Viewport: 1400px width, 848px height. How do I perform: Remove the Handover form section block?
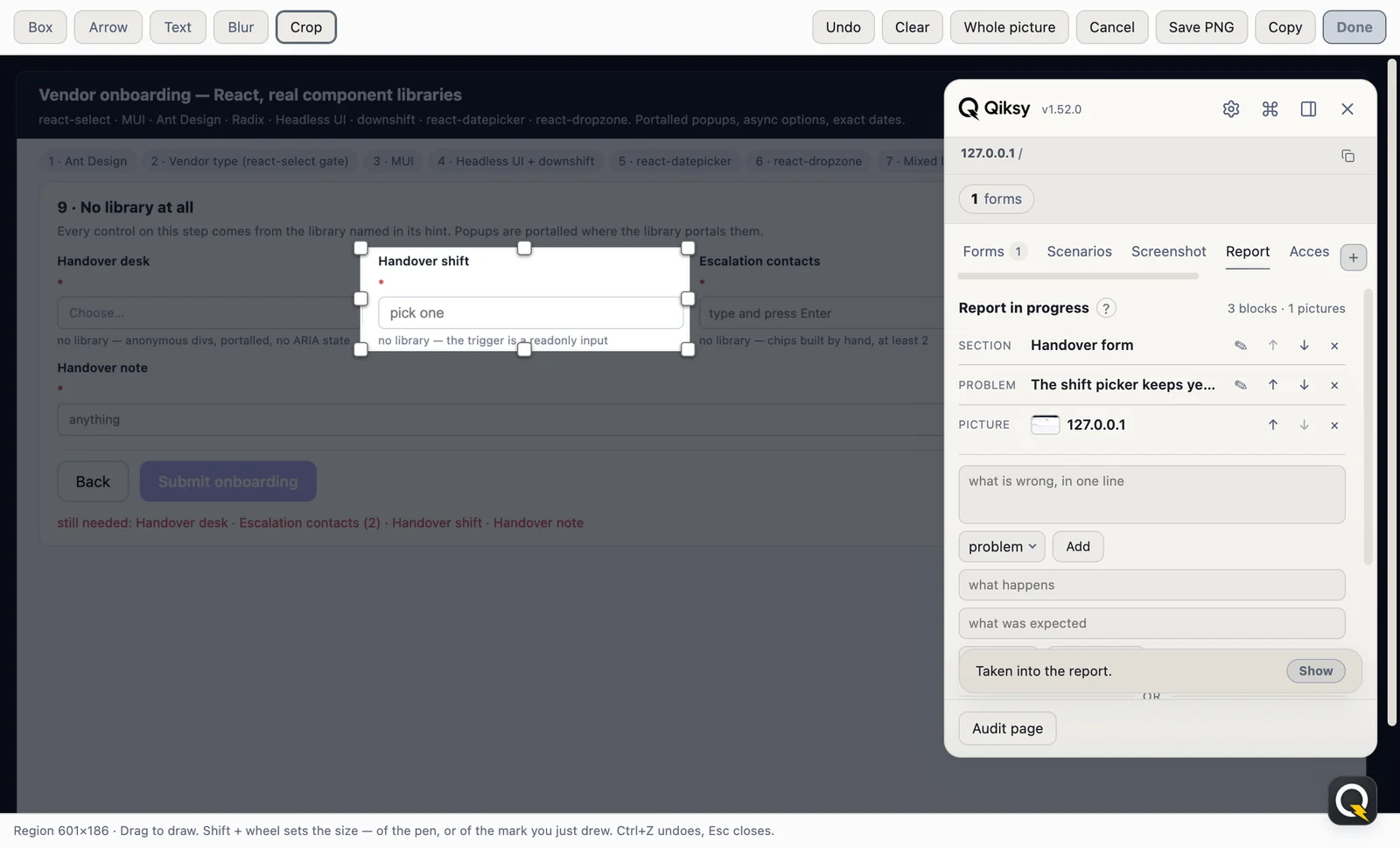tap(1334, 346)
